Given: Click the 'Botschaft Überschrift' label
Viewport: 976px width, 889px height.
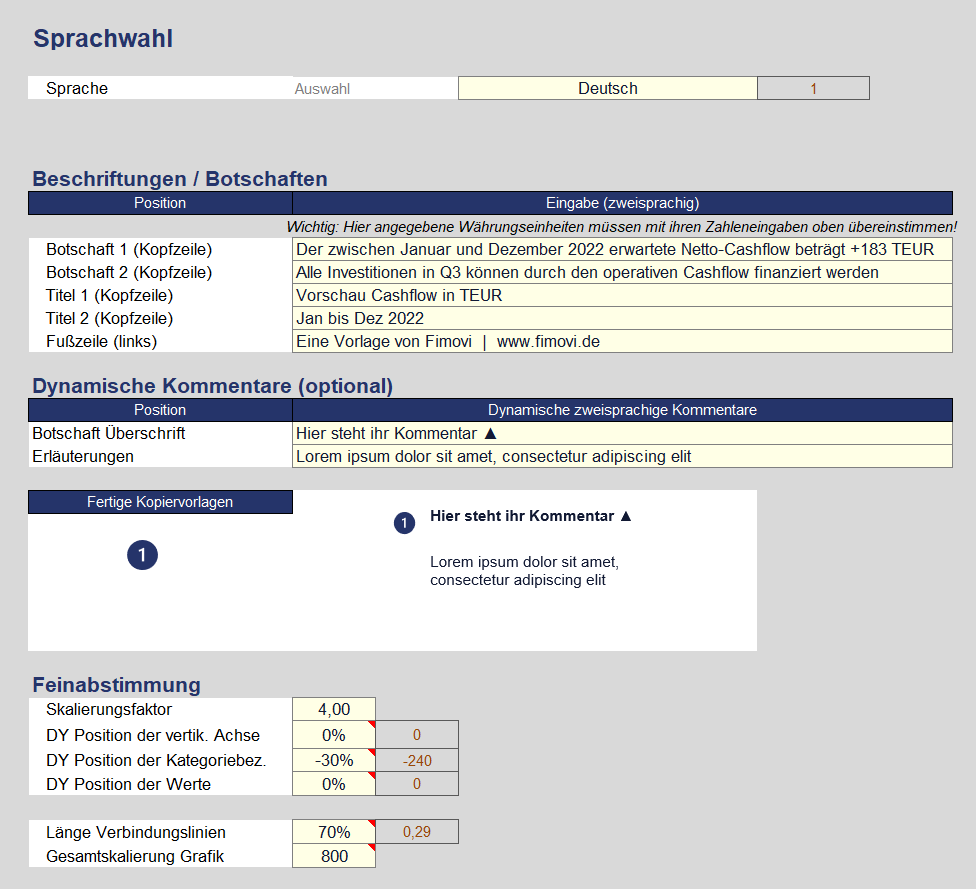Looking at the screenshot, I should pos(109,433).
